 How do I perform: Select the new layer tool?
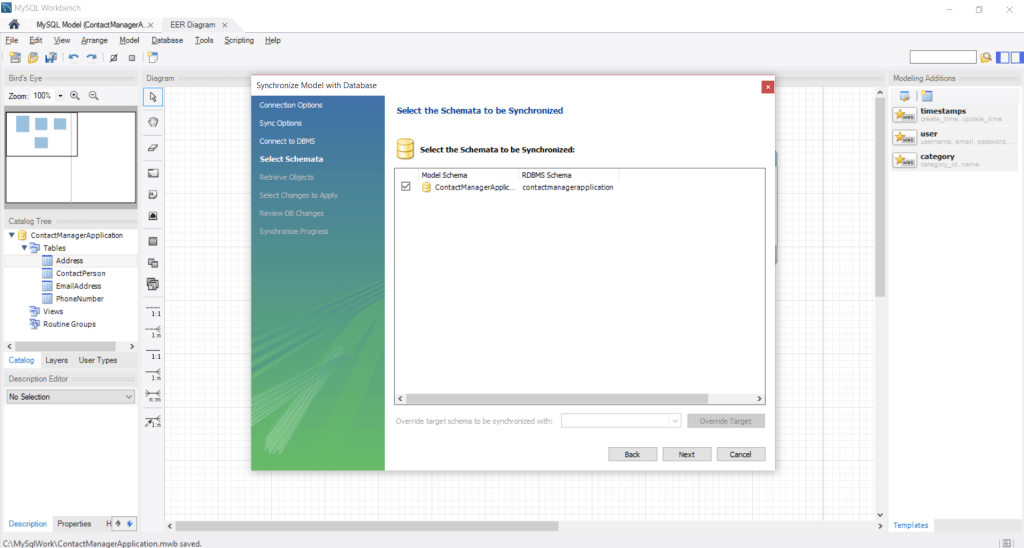153,173
